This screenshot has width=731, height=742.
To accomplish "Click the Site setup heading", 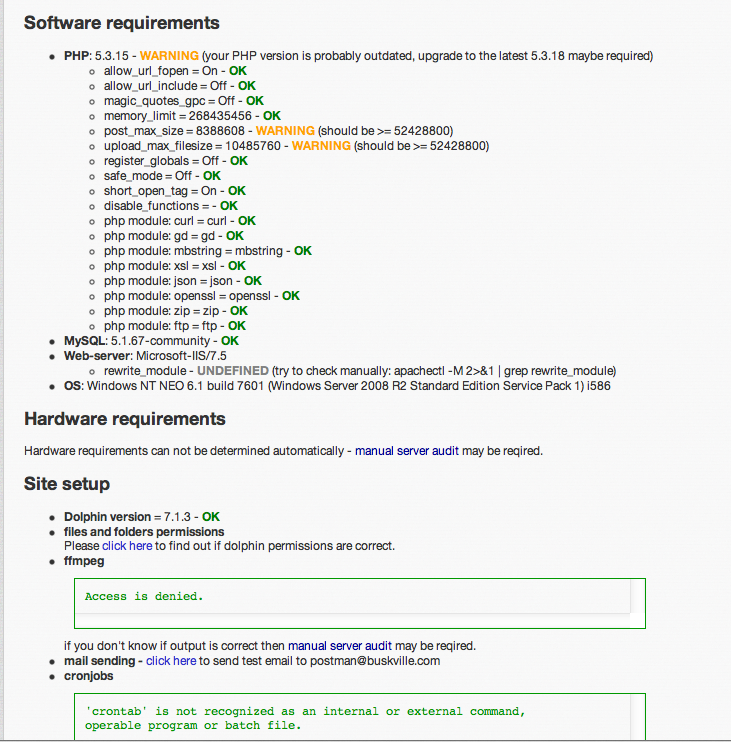I will pyautogui.click(x=67, y=484).
